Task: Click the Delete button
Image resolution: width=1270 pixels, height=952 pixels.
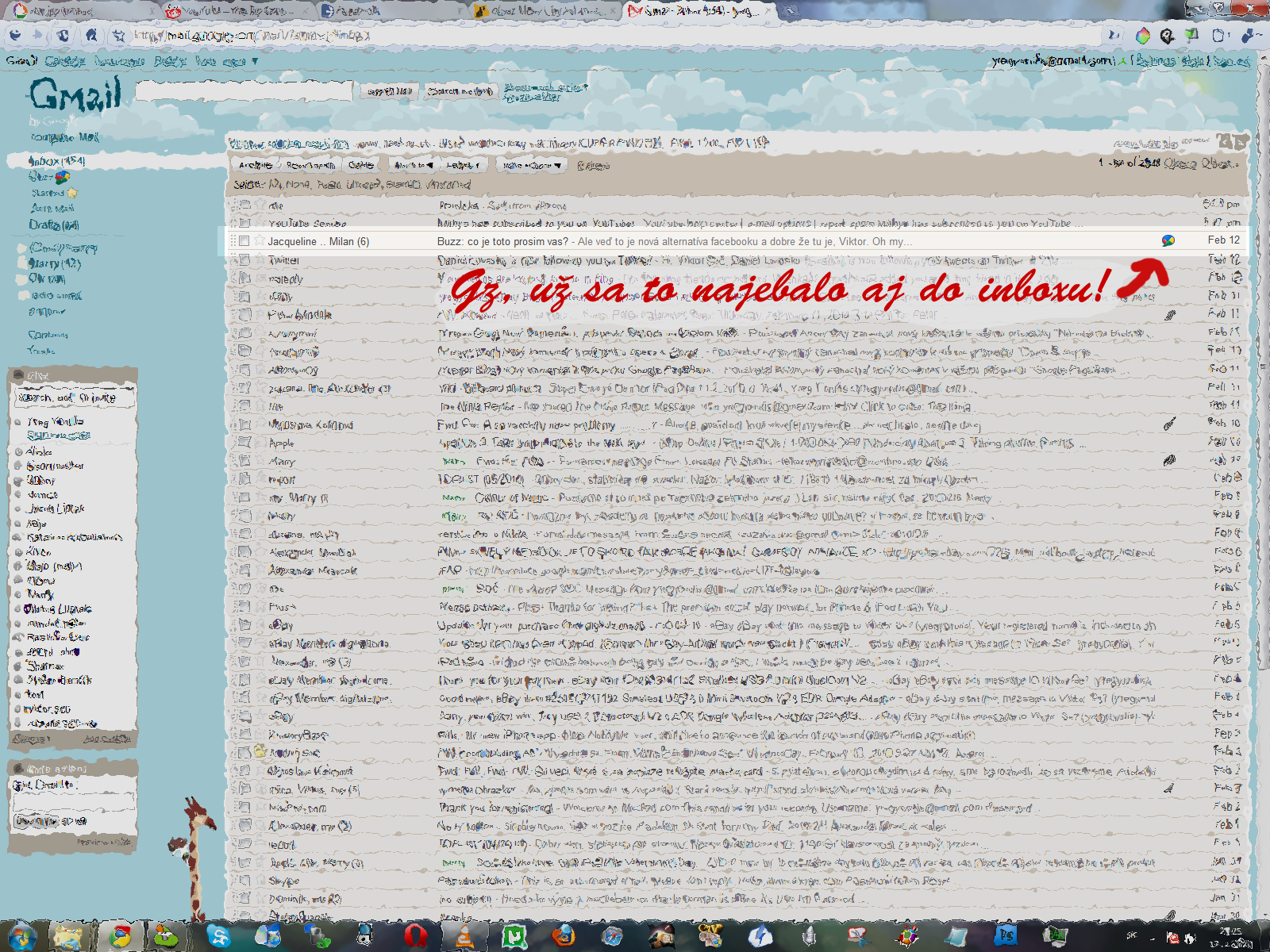Action: point(360,165)
